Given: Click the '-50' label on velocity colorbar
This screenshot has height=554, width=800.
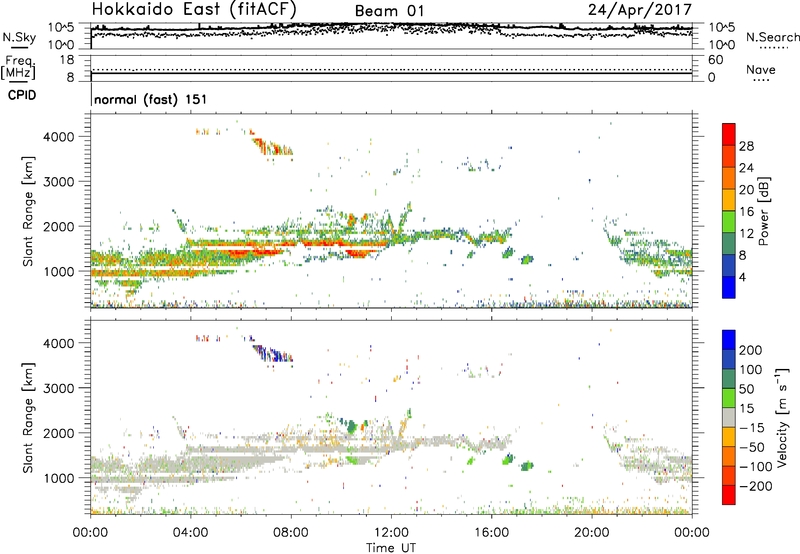Looking at the screenshot, I should tap(752, 447).
